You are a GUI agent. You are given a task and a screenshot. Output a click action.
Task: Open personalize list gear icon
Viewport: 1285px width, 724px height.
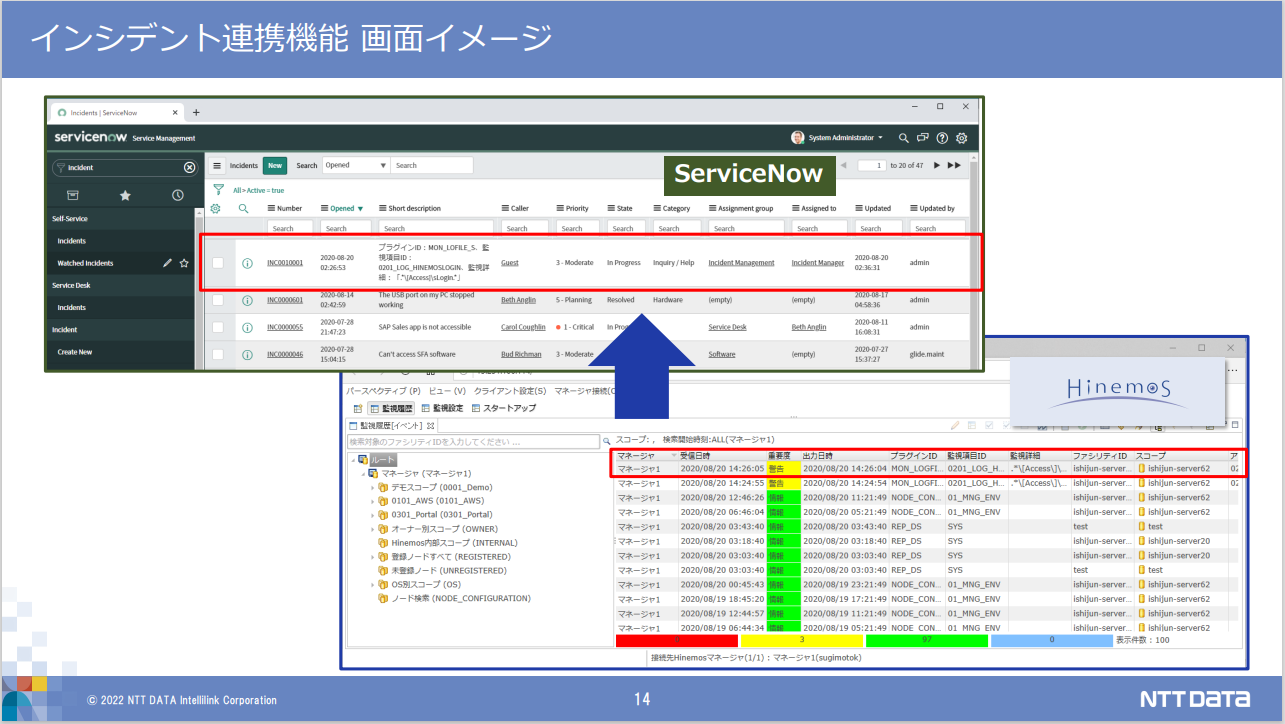point(215,209)
